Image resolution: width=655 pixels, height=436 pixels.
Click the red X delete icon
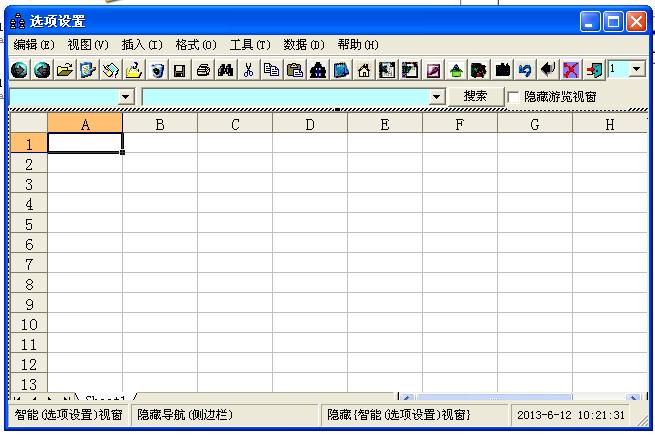[571, 70]
